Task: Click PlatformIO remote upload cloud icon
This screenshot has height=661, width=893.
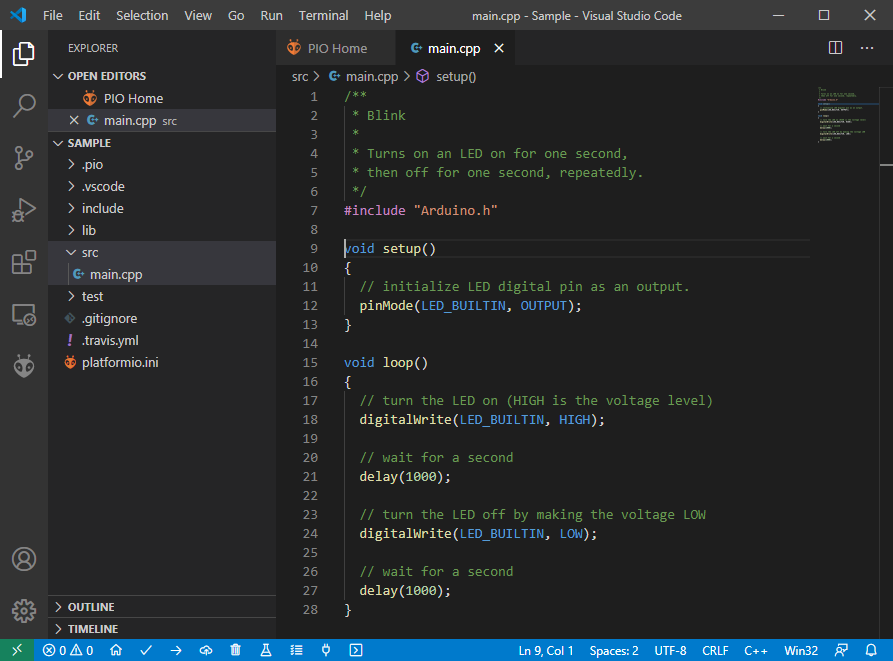Action: [206, 650]
